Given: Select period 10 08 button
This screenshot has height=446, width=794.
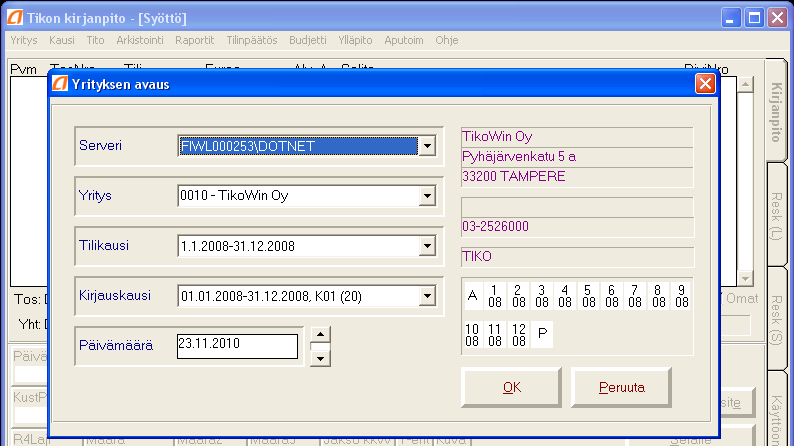Looking at the screenshot, I should (x=472, y=335).
